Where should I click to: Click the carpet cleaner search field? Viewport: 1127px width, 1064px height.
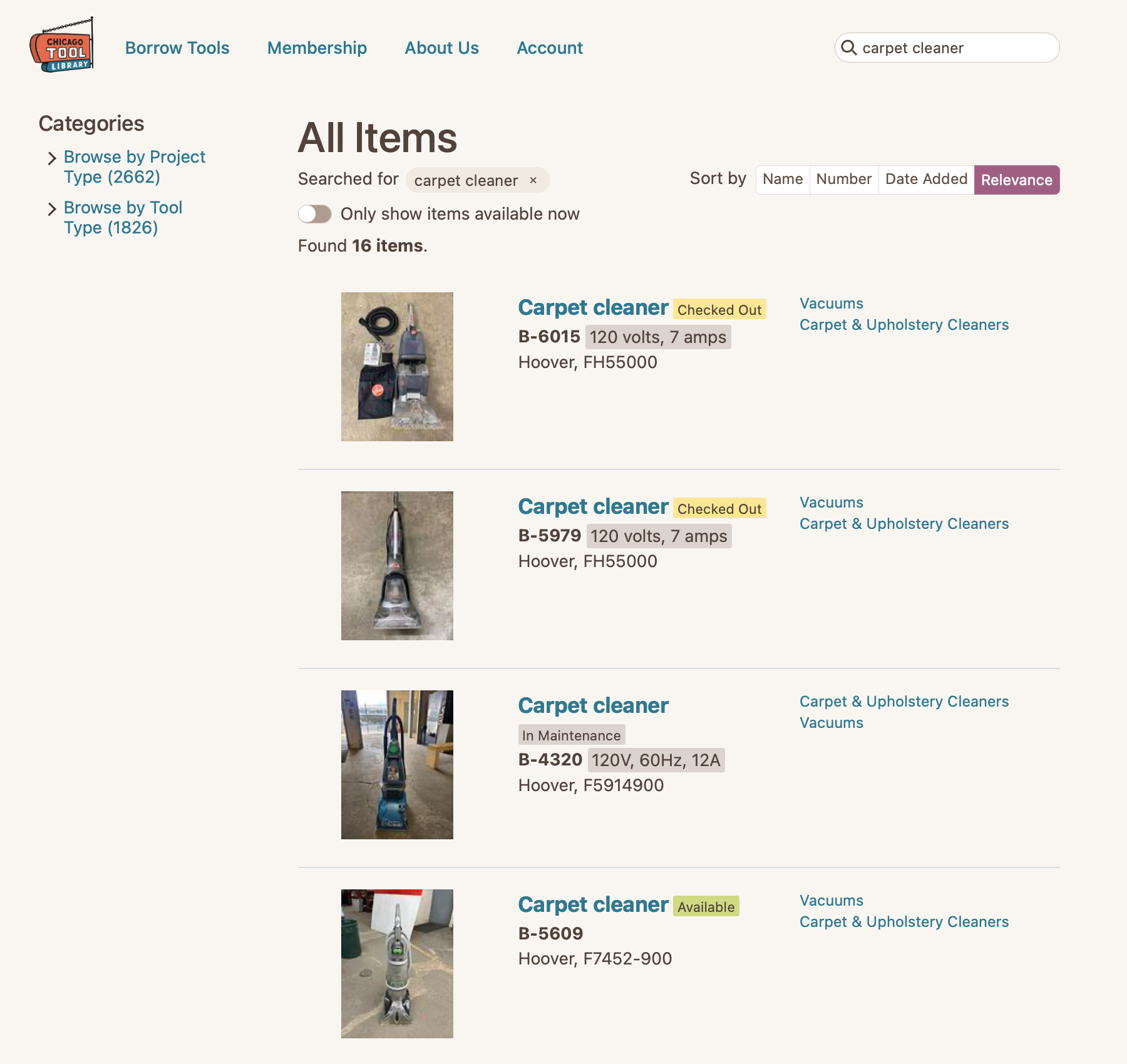tap(952, 48)
